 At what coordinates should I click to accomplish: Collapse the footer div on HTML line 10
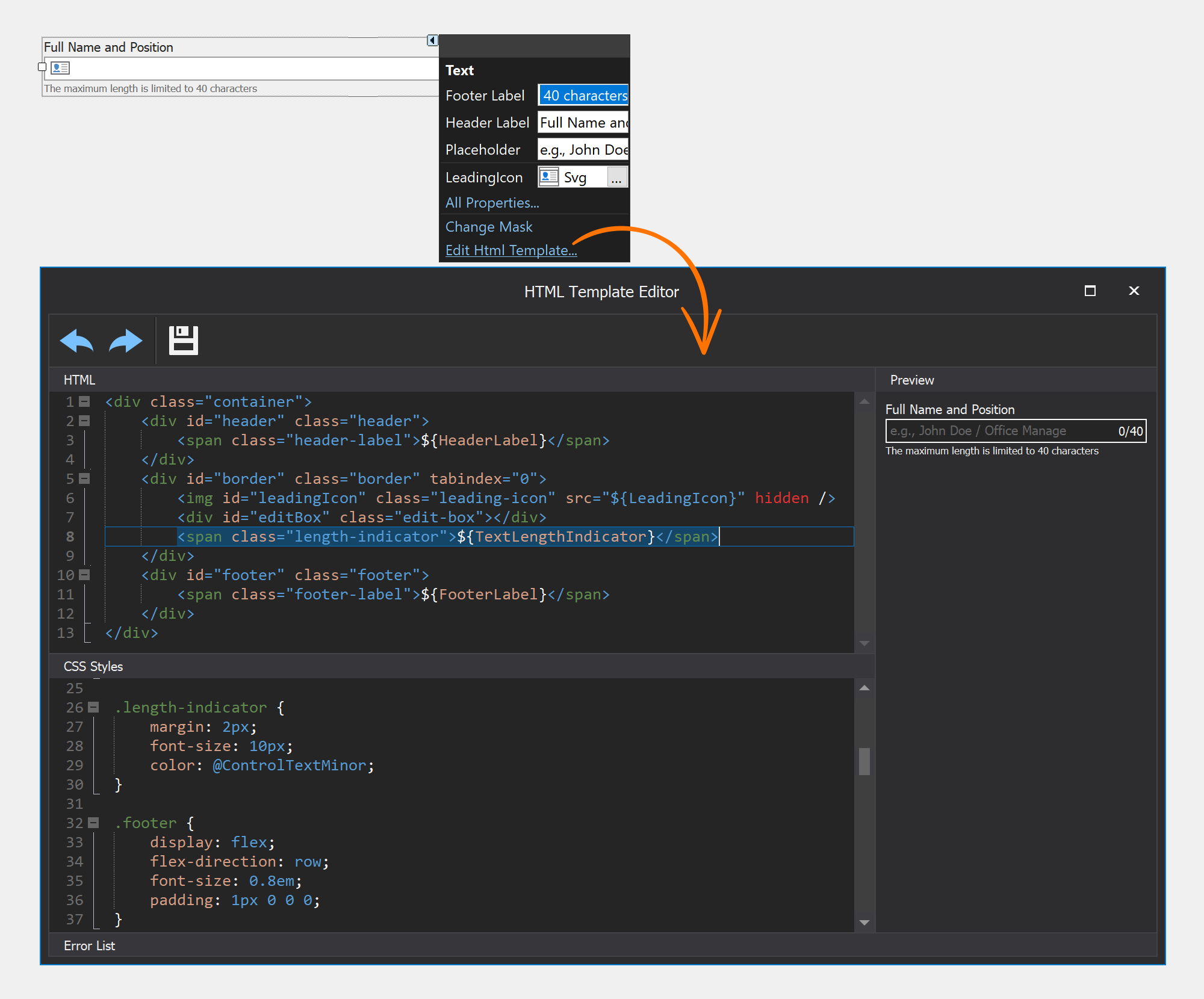85,575
